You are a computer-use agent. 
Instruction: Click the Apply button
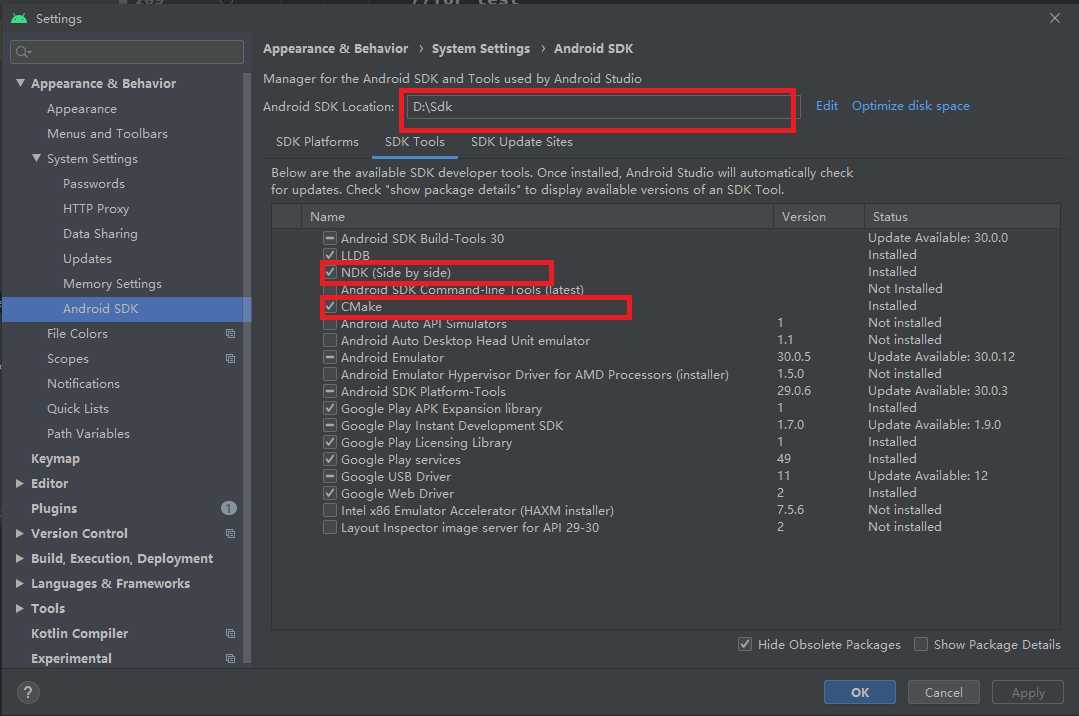(1027, 692)
